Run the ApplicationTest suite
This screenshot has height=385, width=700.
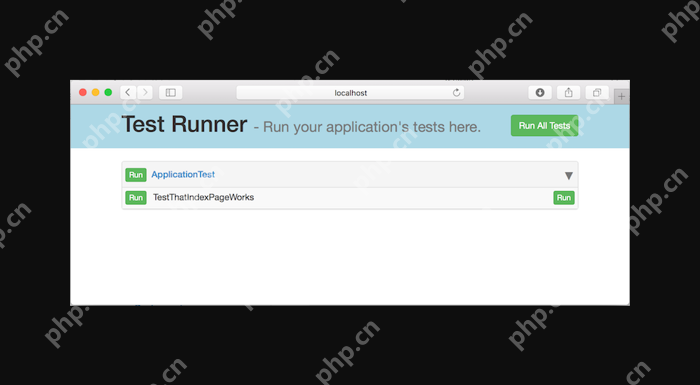[136, 175]
